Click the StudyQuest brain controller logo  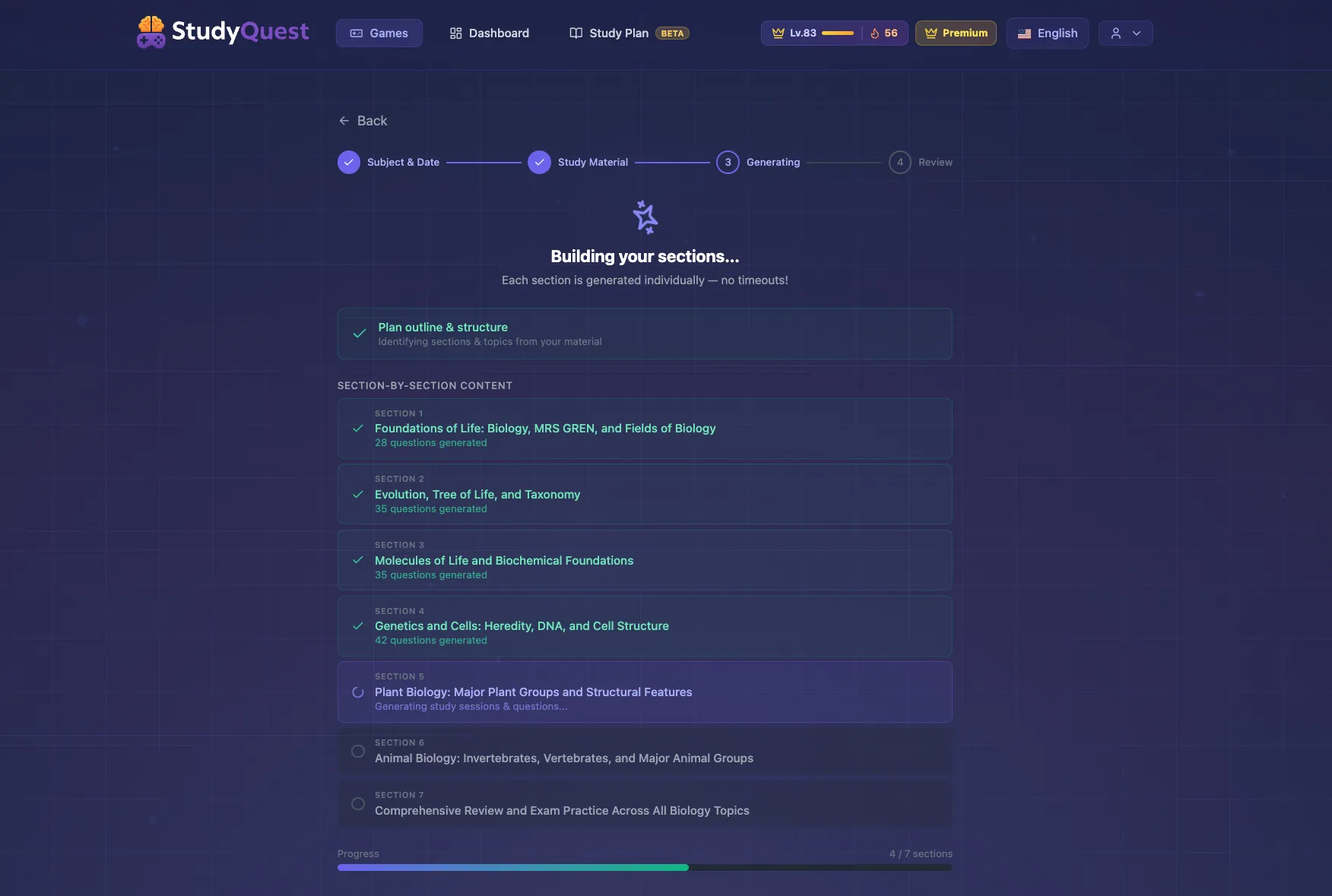(x=151, y=32)
